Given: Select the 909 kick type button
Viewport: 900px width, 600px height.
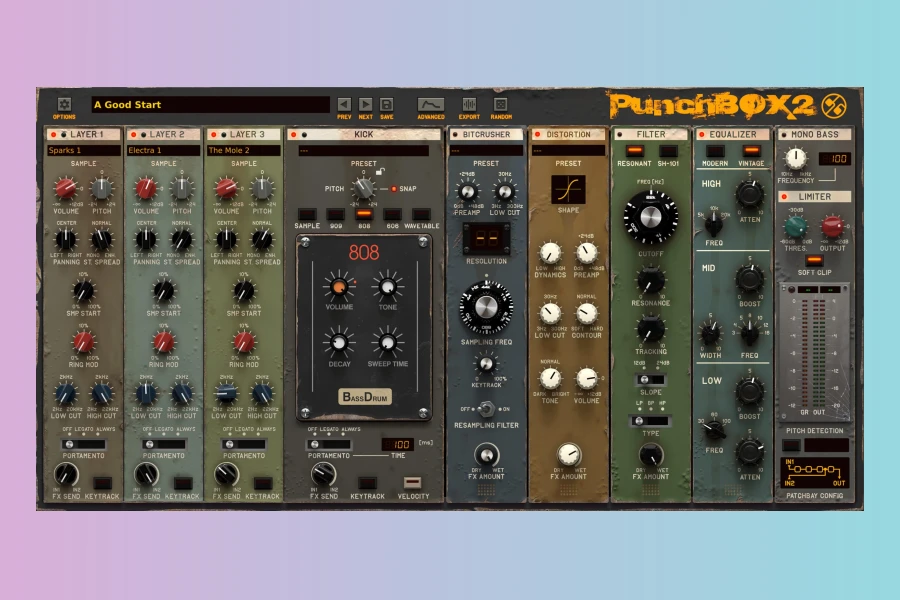Looking at the screenshot, I should pos(335,215).
